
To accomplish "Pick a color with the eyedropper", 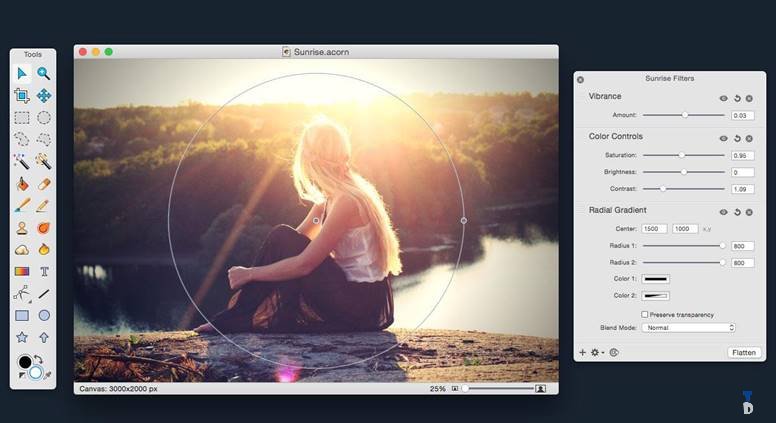I will [48, 376].
